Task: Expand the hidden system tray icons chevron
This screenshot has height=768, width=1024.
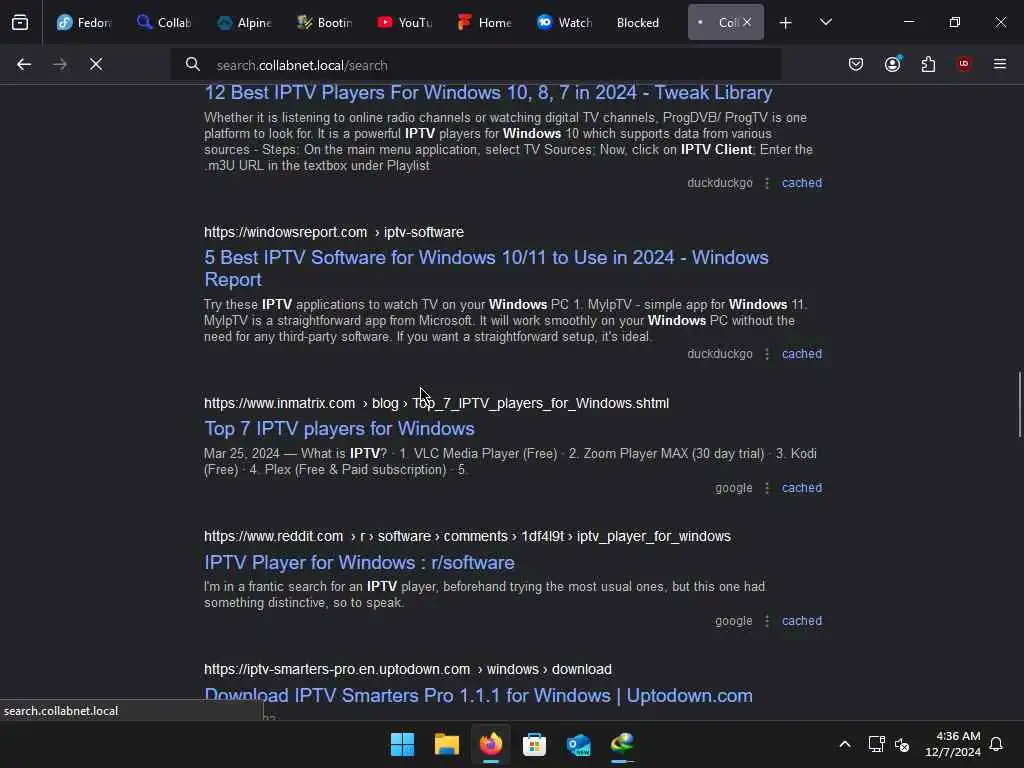Action: (x=844, y=744)
